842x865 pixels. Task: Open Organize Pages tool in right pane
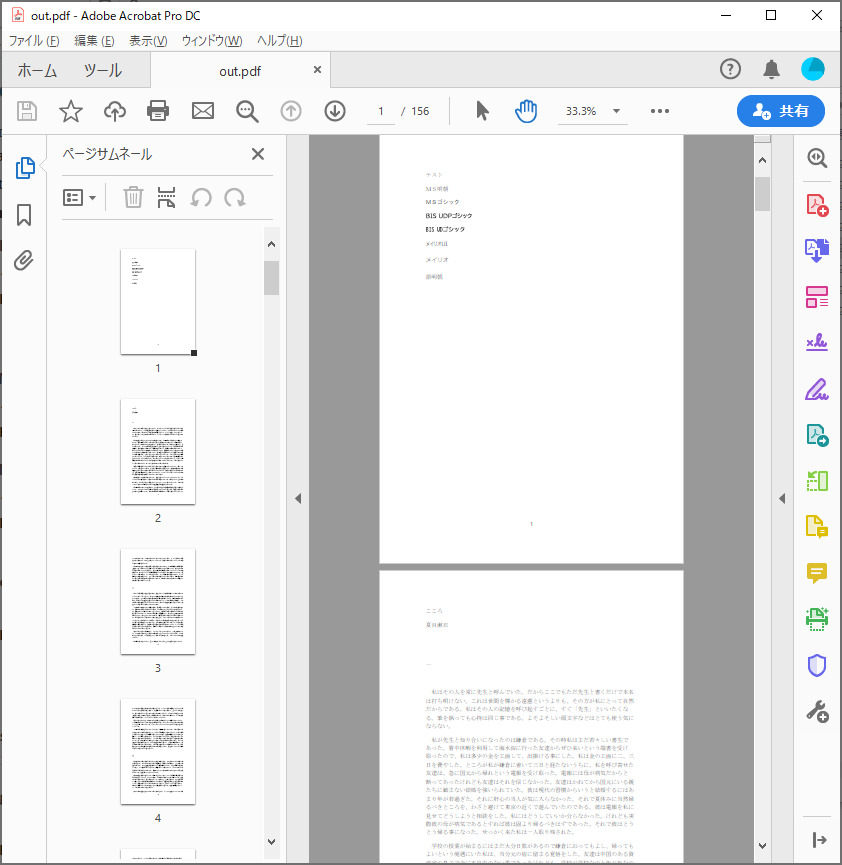click(x=817, y=297)
